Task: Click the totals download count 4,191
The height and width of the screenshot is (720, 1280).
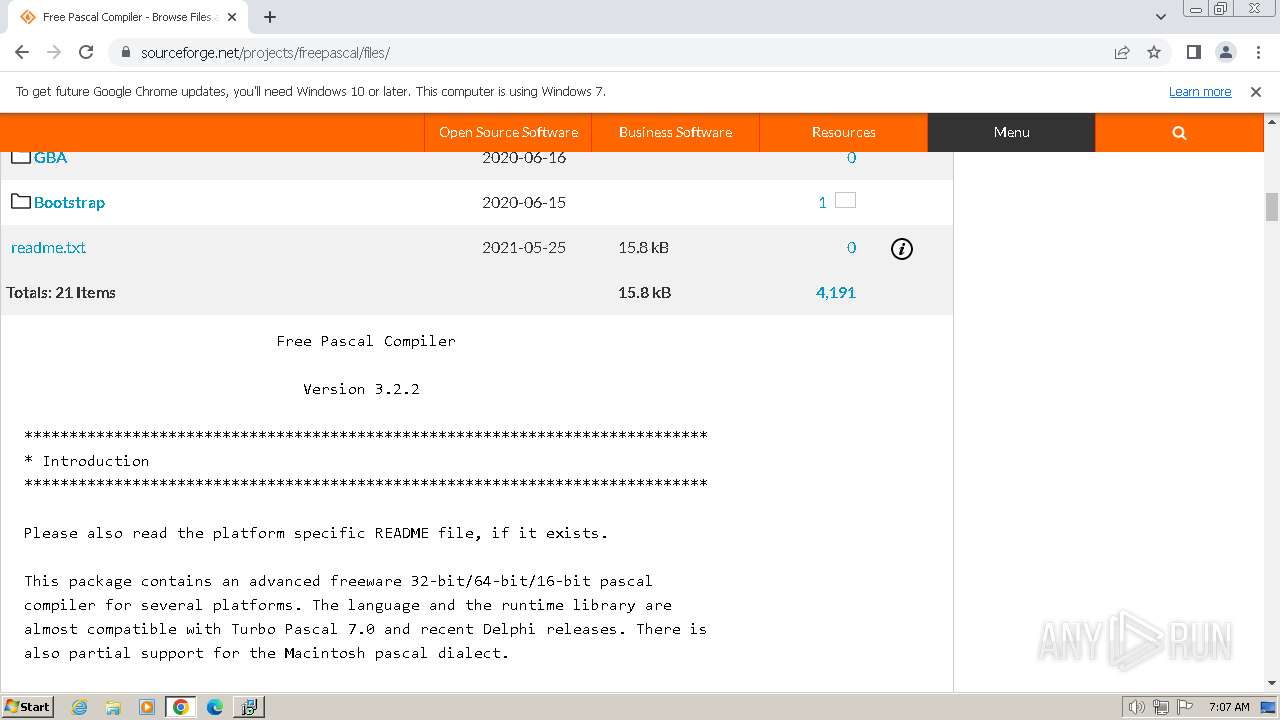Action: [835, 292]
